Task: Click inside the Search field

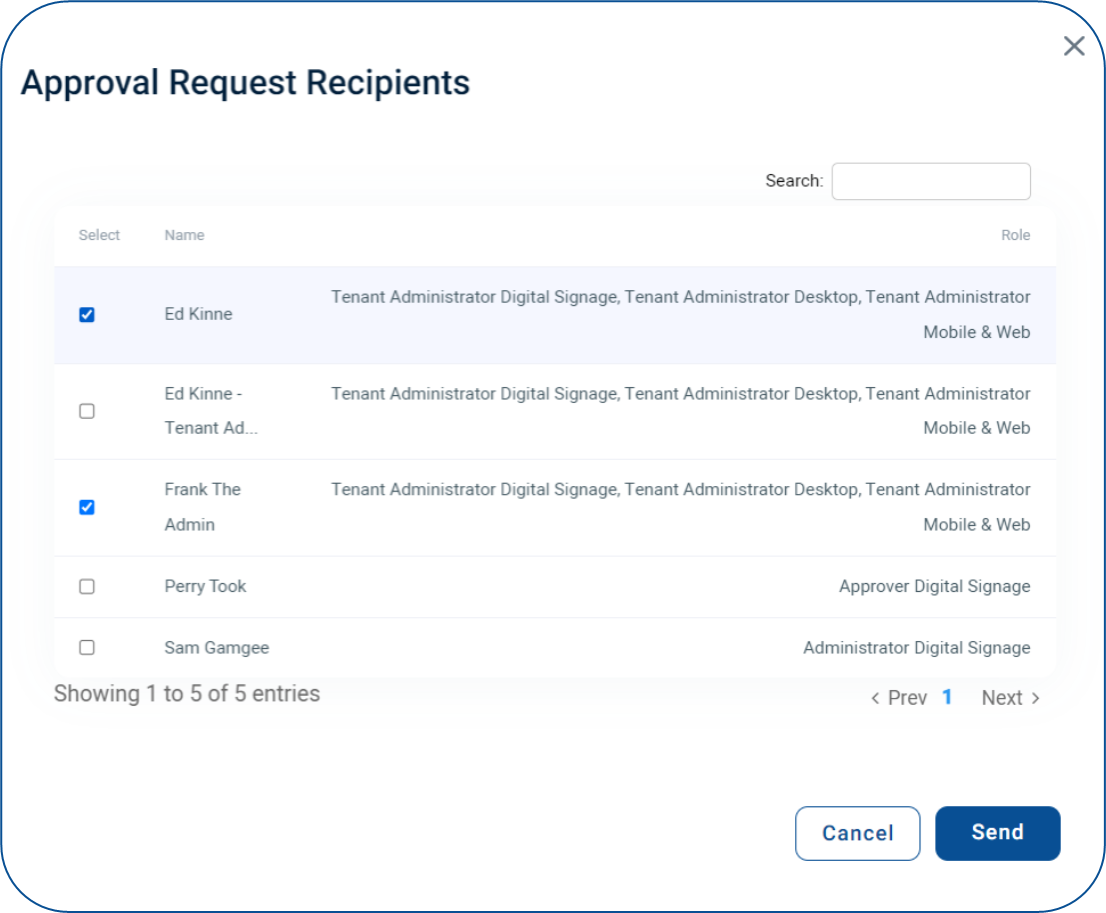Action: [930, 181]
